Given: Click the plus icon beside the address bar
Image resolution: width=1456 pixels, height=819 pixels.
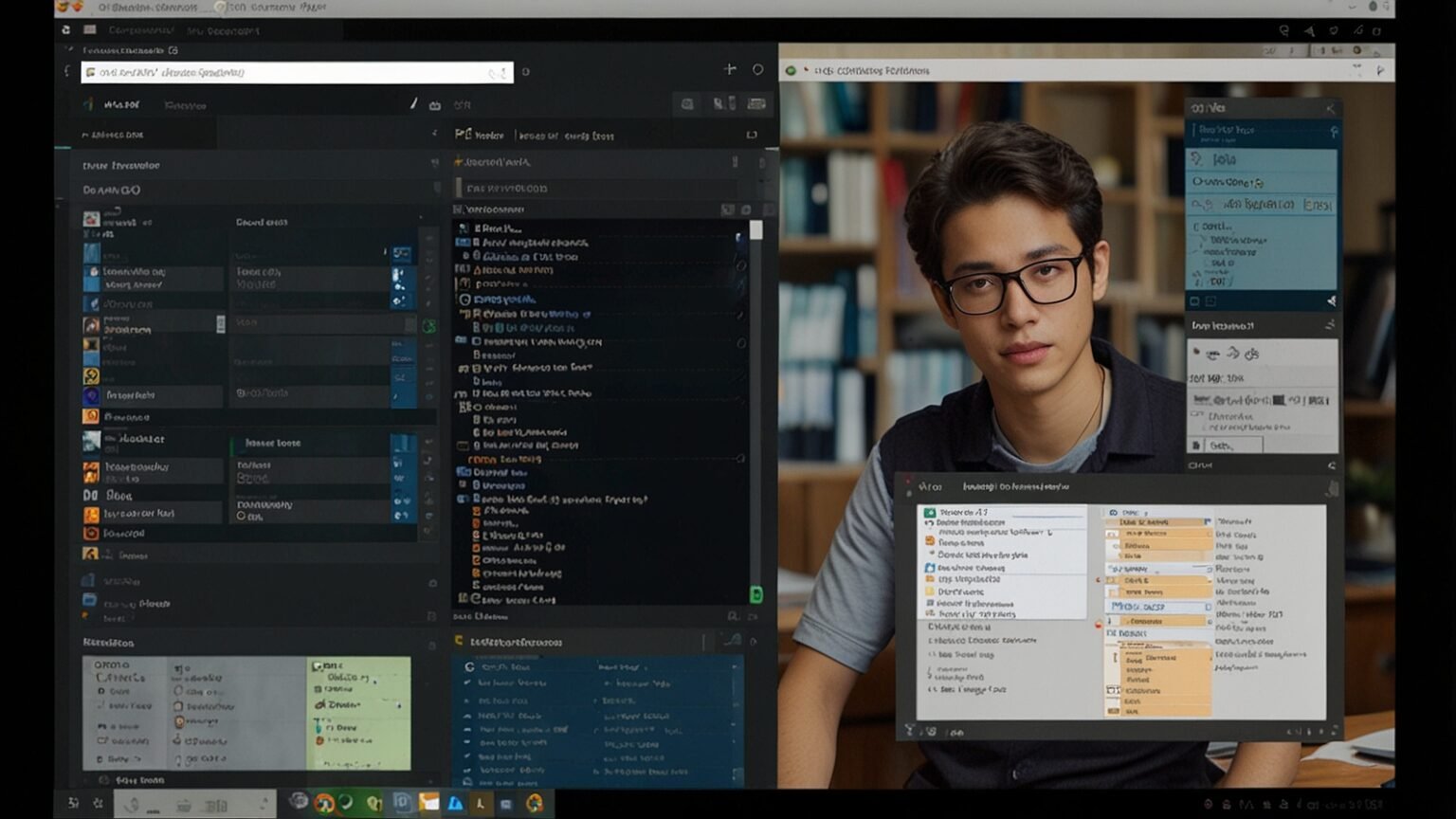Looking at the screenshot, I should [729, 69].
